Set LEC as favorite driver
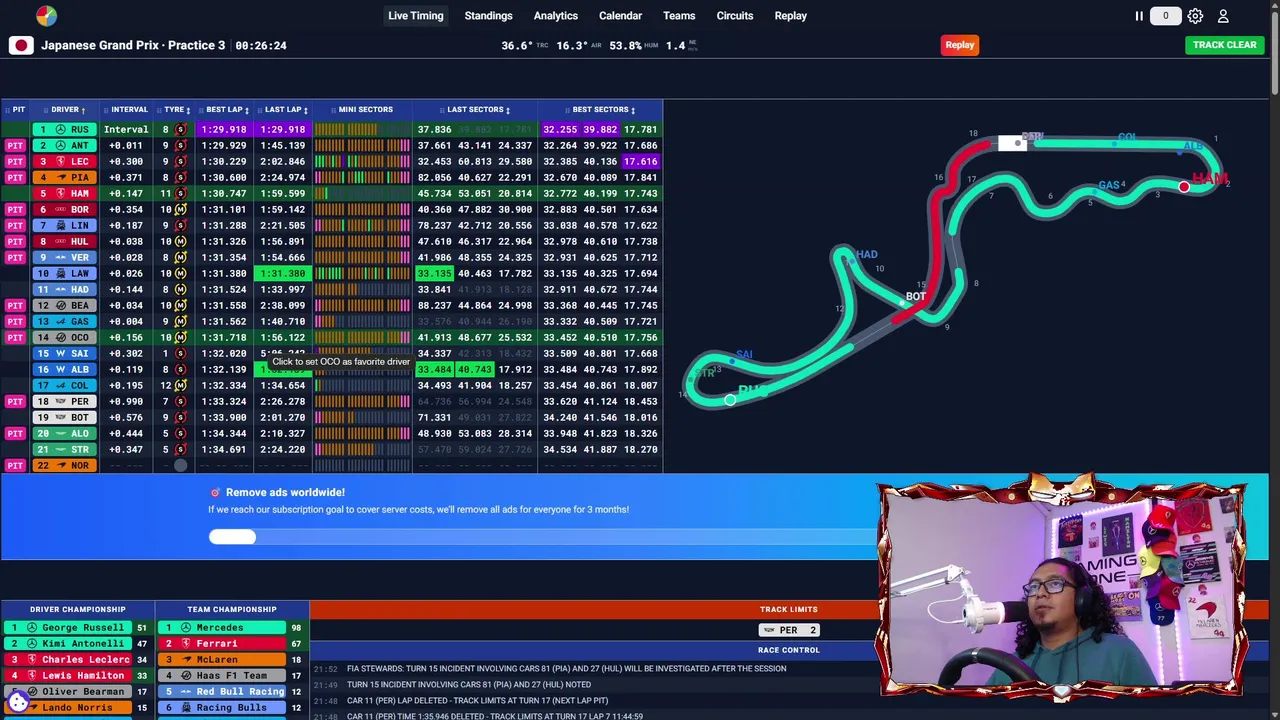Screen dimensions: 1280x720 tap(65, 161)
